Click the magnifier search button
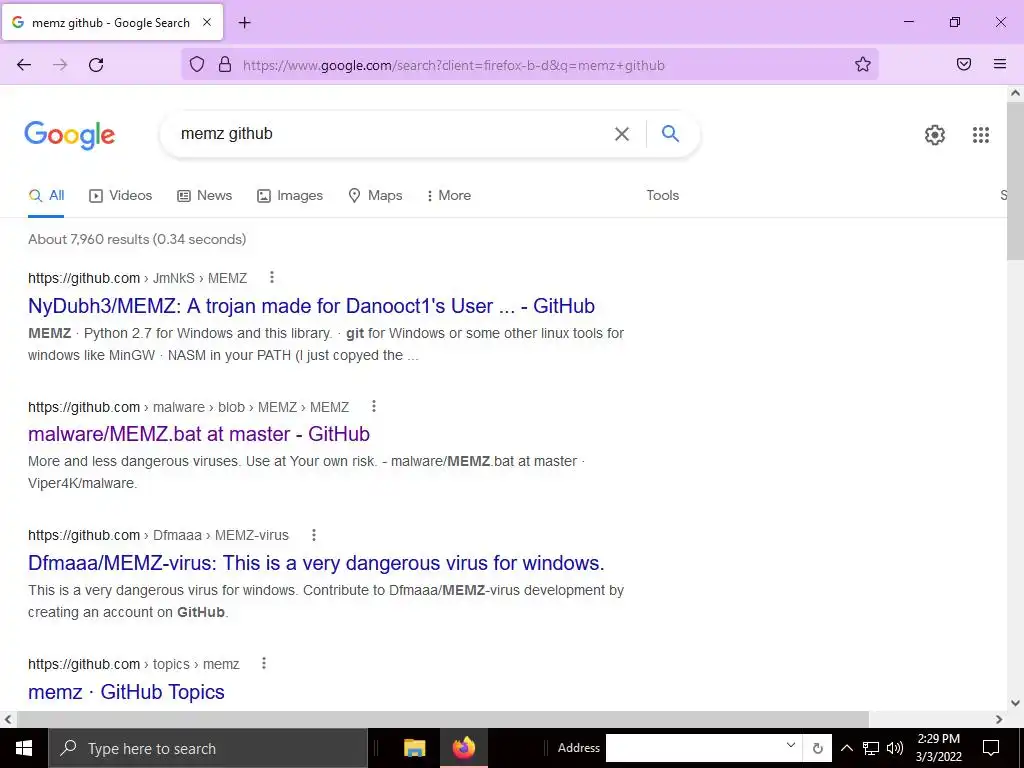The image size is (1024, 768). pos(670,134)
